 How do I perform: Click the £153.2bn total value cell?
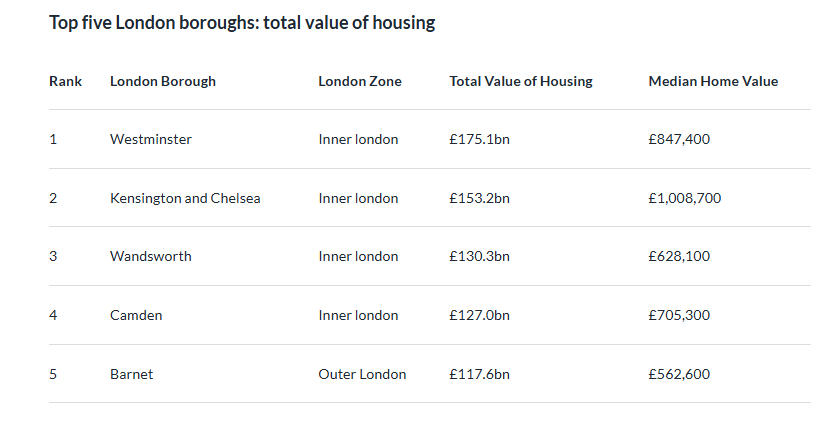point(479,198)
